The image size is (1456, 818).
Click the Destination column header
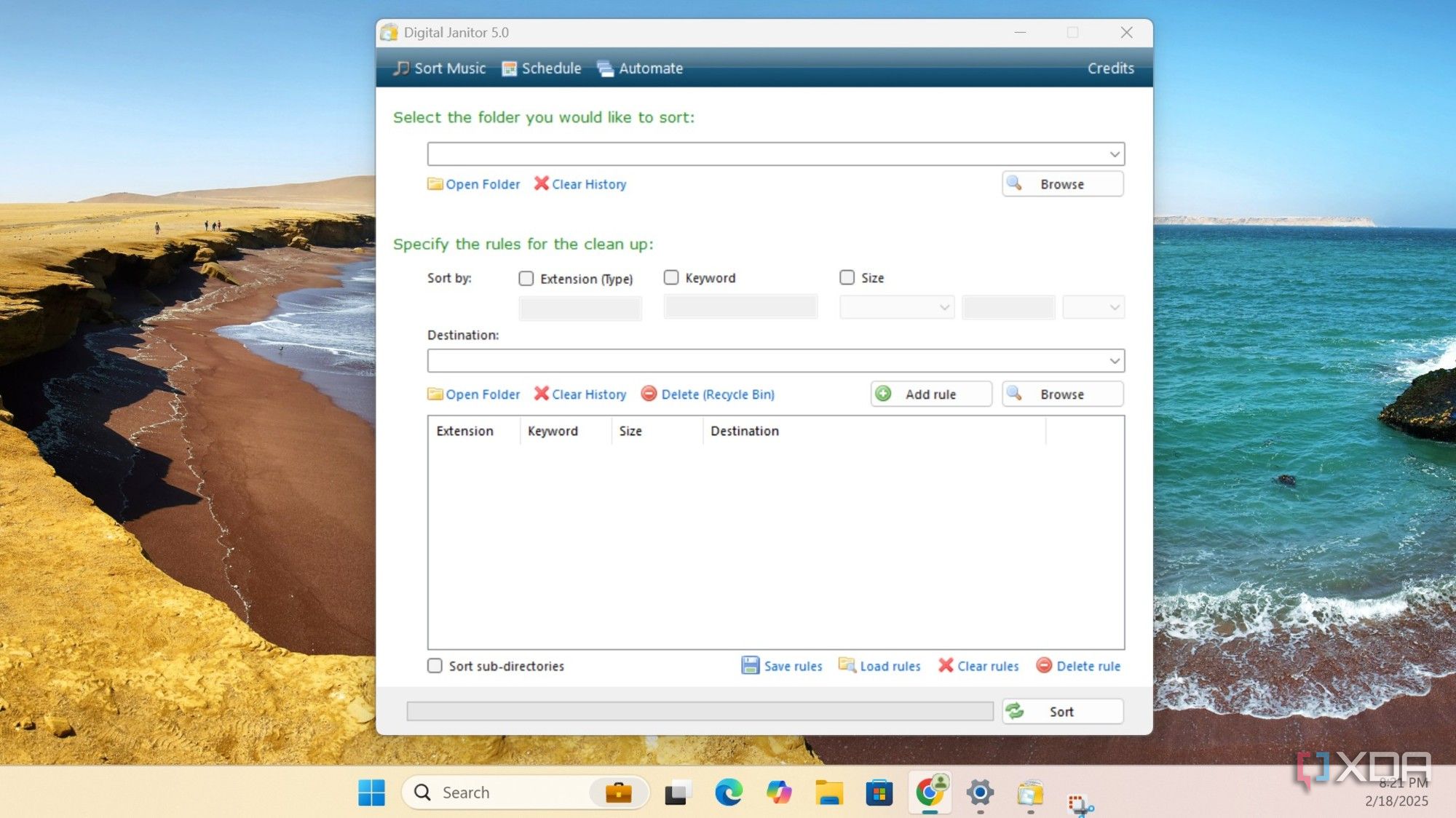pyautogui.click(x=744, y=431)
